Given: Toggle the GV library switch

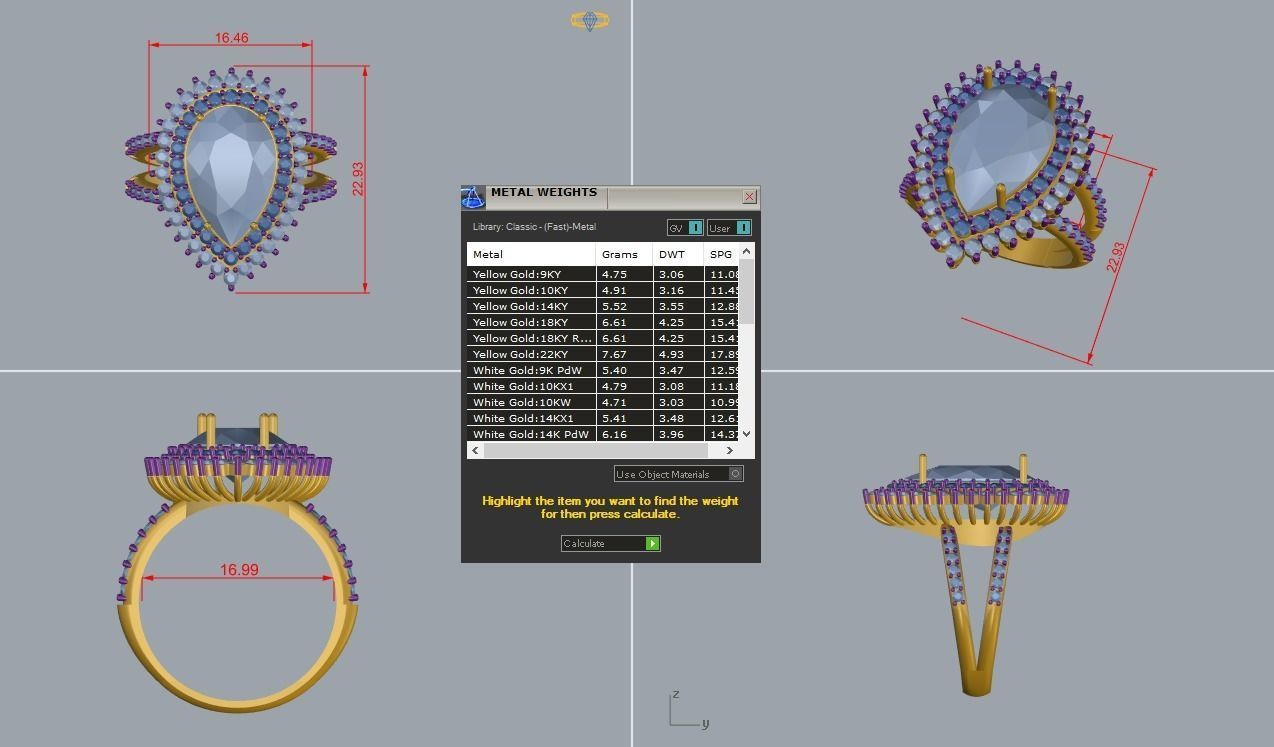Looking at the screenshot, I should (685, 228).
